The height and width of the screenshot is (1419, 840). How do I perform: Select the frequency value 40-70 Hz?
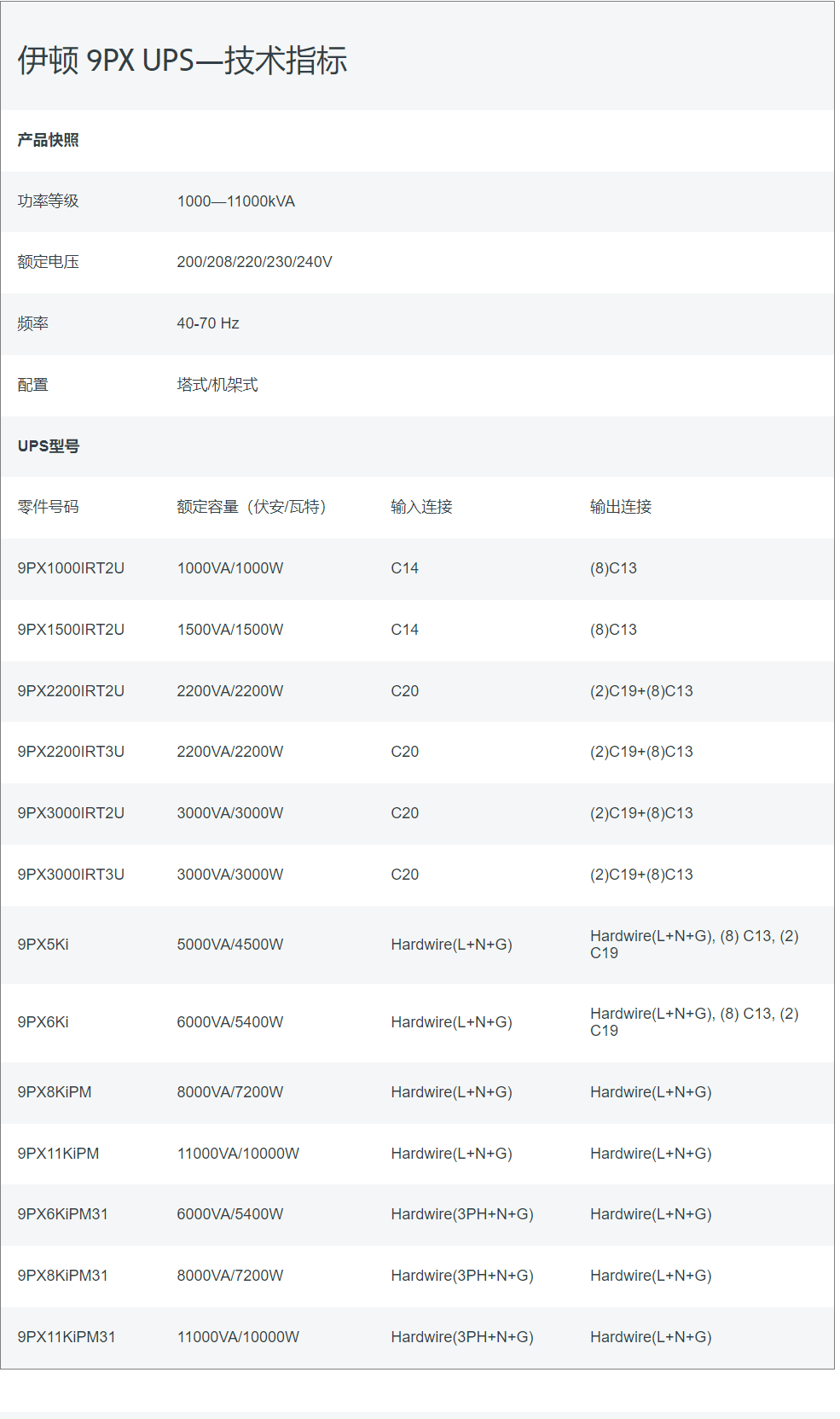[x=208, y=323]
